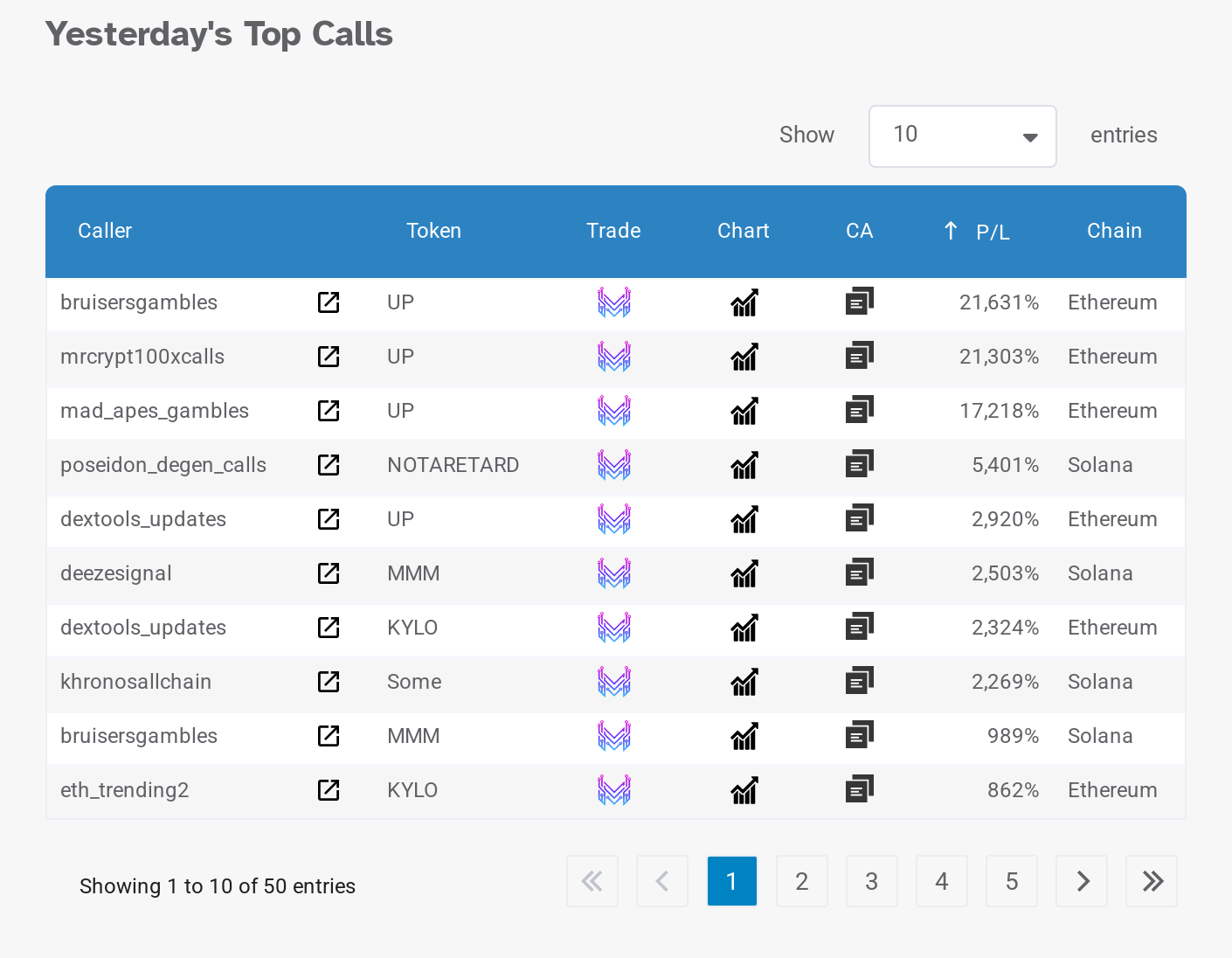Sort by Chain column header
The width and height of the screenshot is (1232, 958).
[x=1114, y=231]
